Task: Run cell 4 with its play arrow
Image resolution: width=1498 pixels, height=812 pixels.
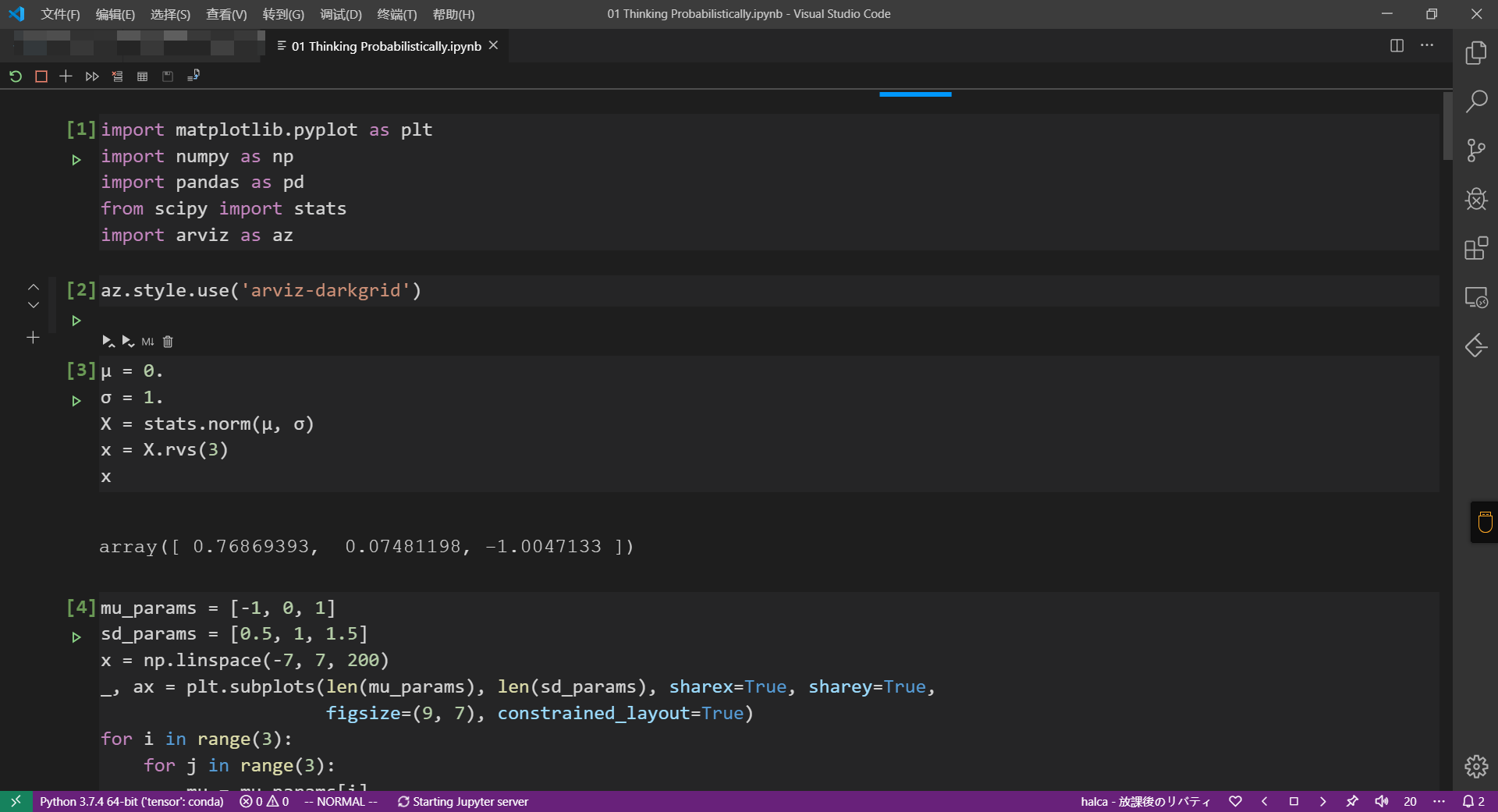Action: pos(76,637)
